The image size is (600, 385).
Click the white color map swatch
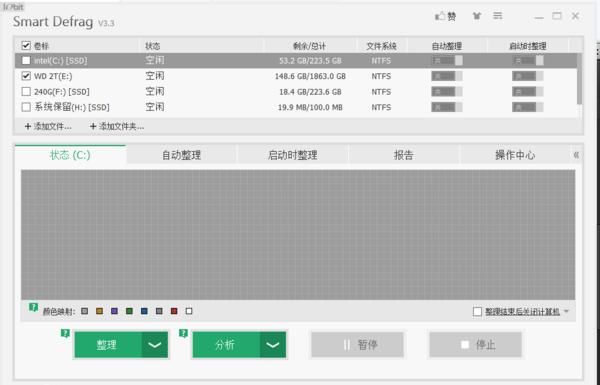[x=189, y=311]
